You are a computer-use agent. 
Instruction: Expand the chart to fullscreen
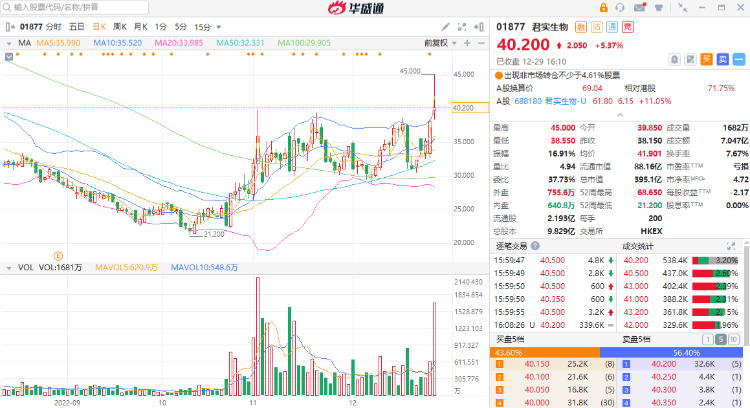tap(462, 27)
